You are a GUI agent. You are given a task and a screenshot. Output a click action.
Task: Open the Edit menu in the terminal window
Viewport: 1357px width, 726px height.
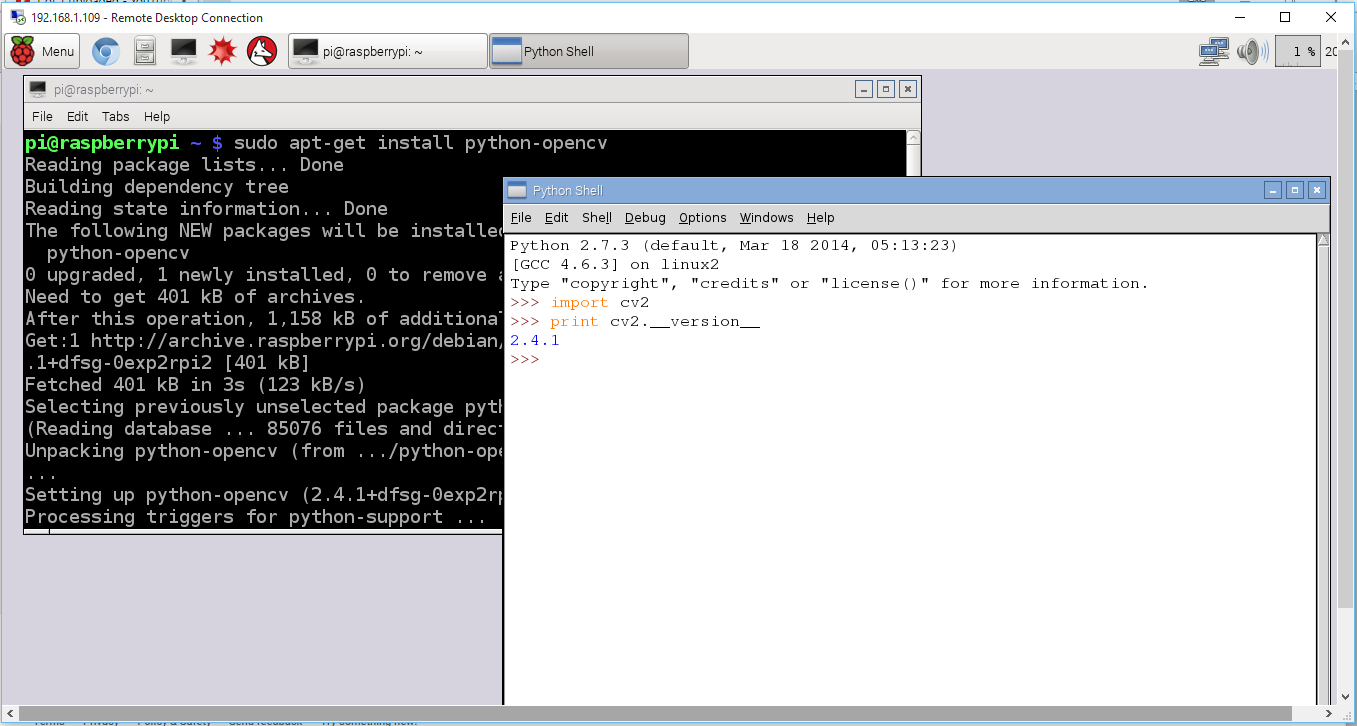(77, 117)
